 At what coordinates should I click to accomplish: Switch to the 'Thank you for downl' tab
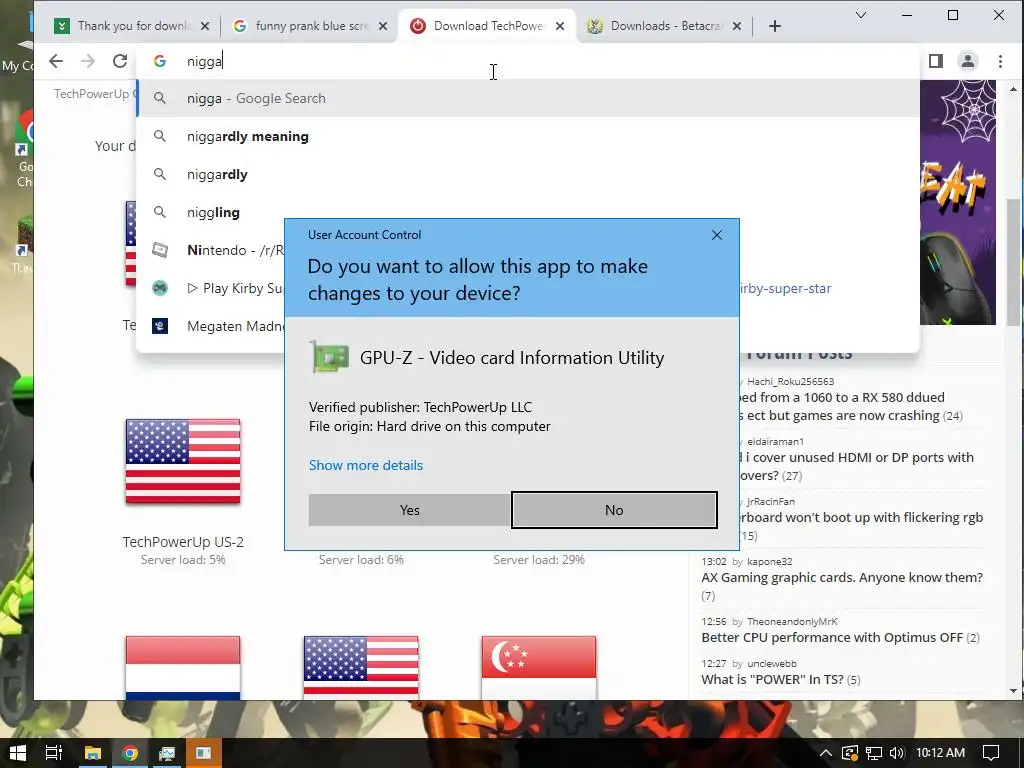pyautogui.click(x=133, y=26)
